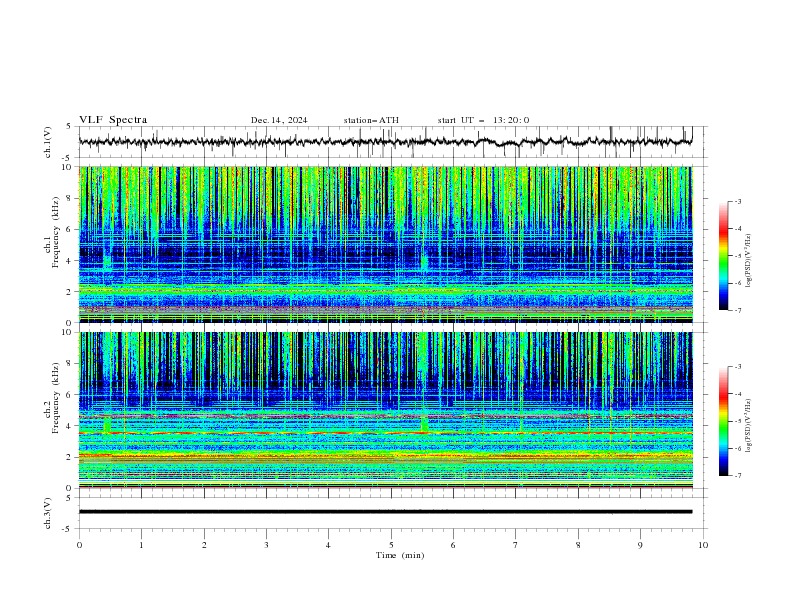Click the 6 kHz tick on ch.2 axis
This screenshot has height=612, width=792.
[70, 394]
